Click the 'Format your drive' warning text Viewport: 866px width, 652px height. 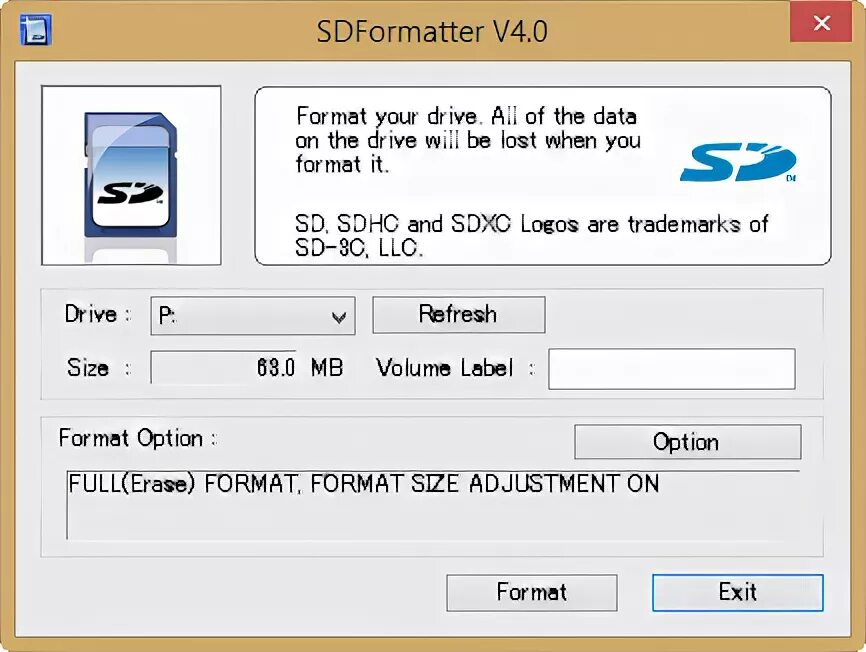466,140
